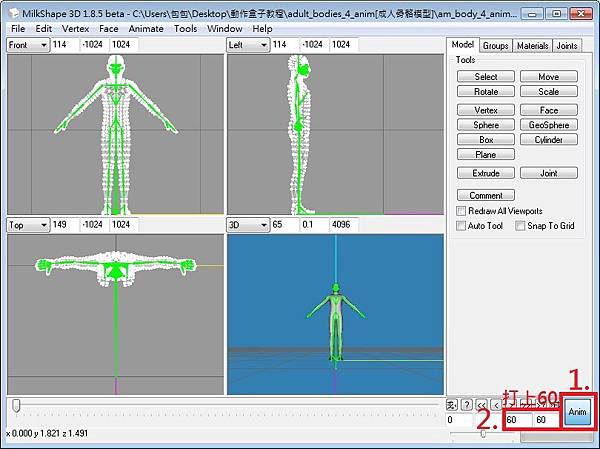Select the Box primitive tool
The image size is (600, 449).
pos(486,140)
